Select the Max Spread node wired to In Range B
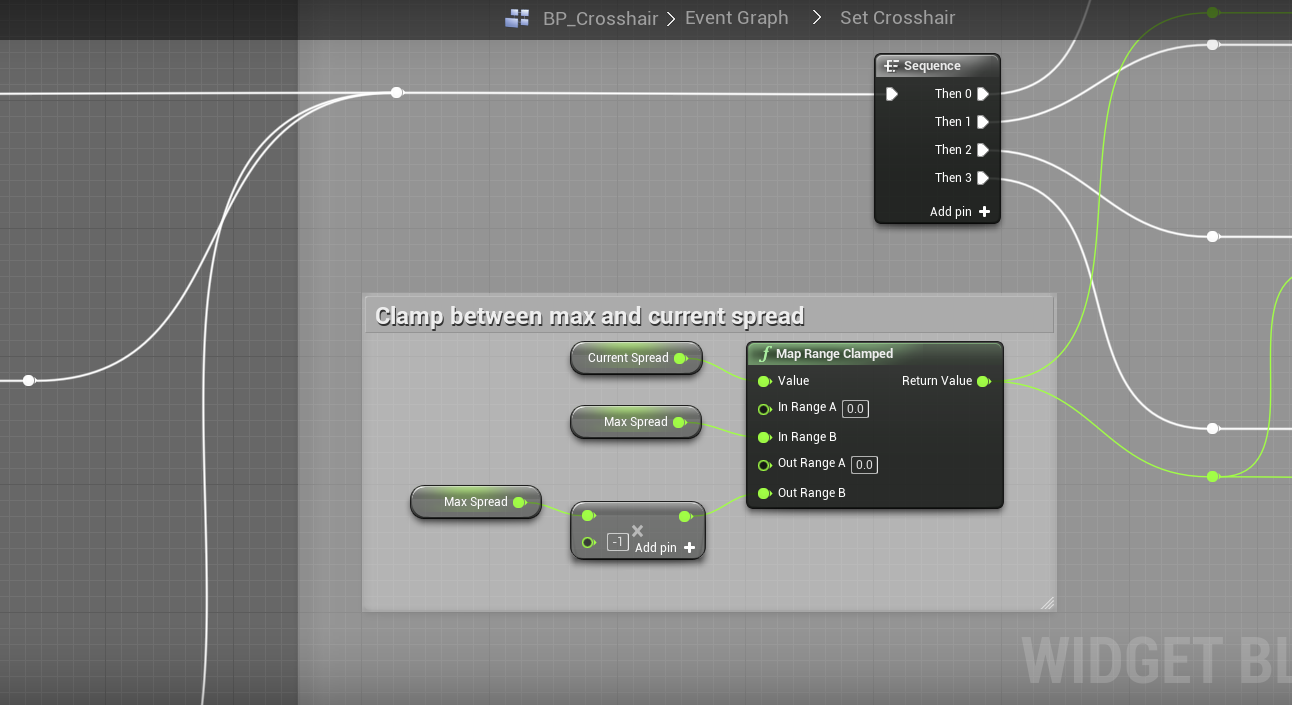The image size is (1292, 705). coord(636,422)
